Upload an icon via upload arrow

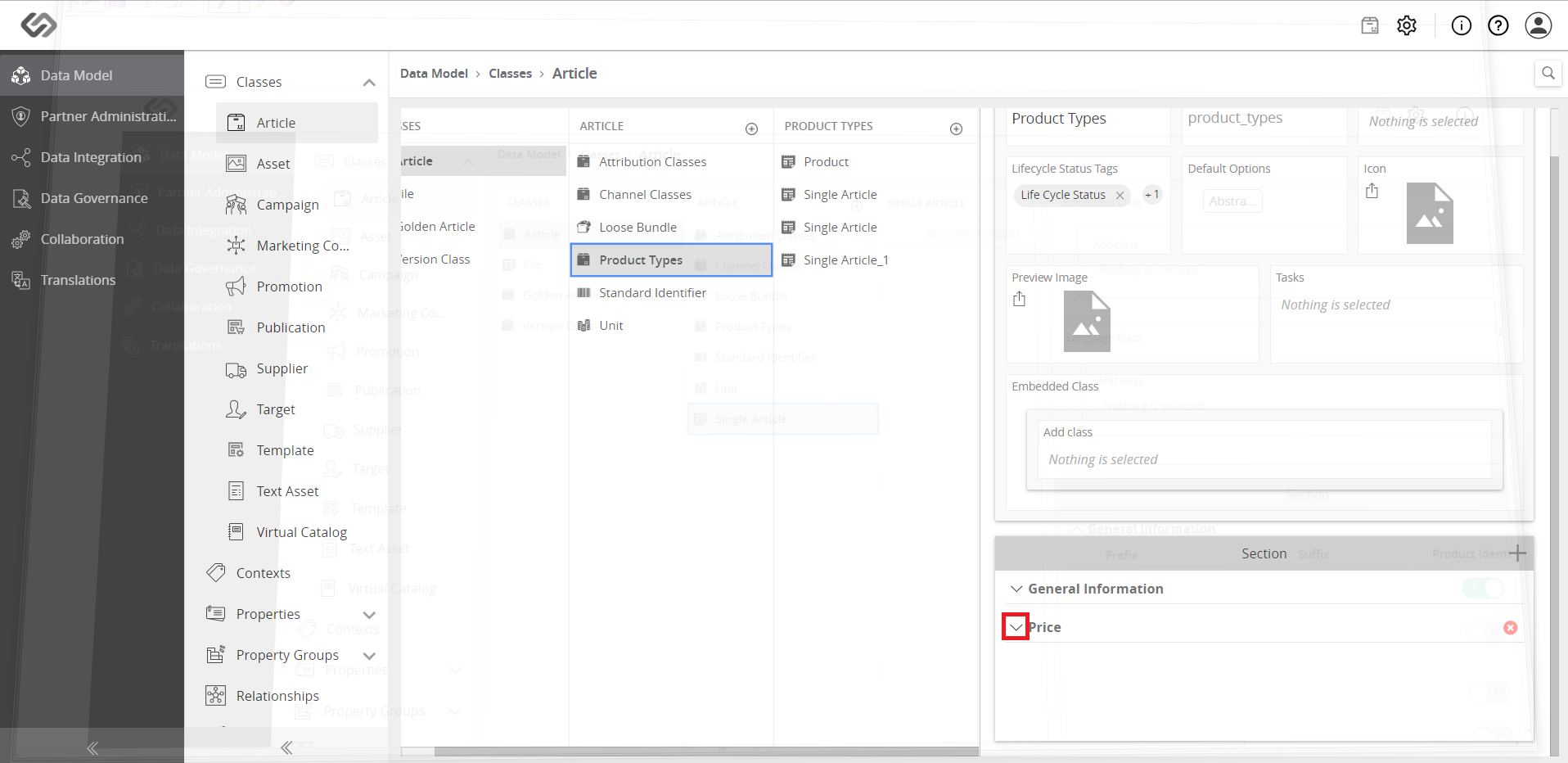[1372, 191]
